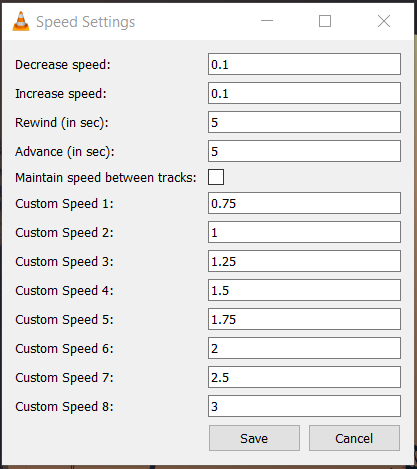Close the Speed Settings window
The height and width of the screenshot is (469, 417).
pyautogui.click(x=384, y=21)
